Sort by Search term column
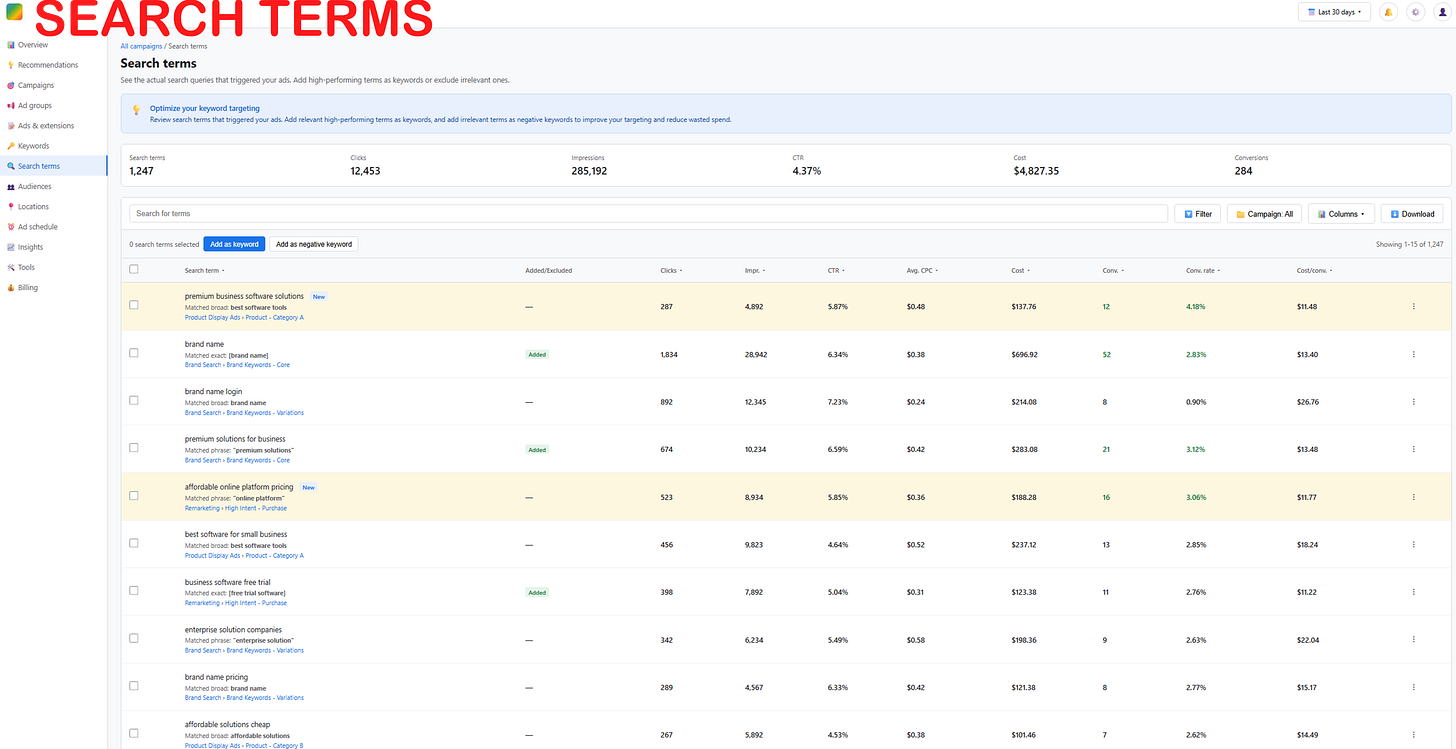Viewport: 1456px width, 749px height. pos(205,270)
